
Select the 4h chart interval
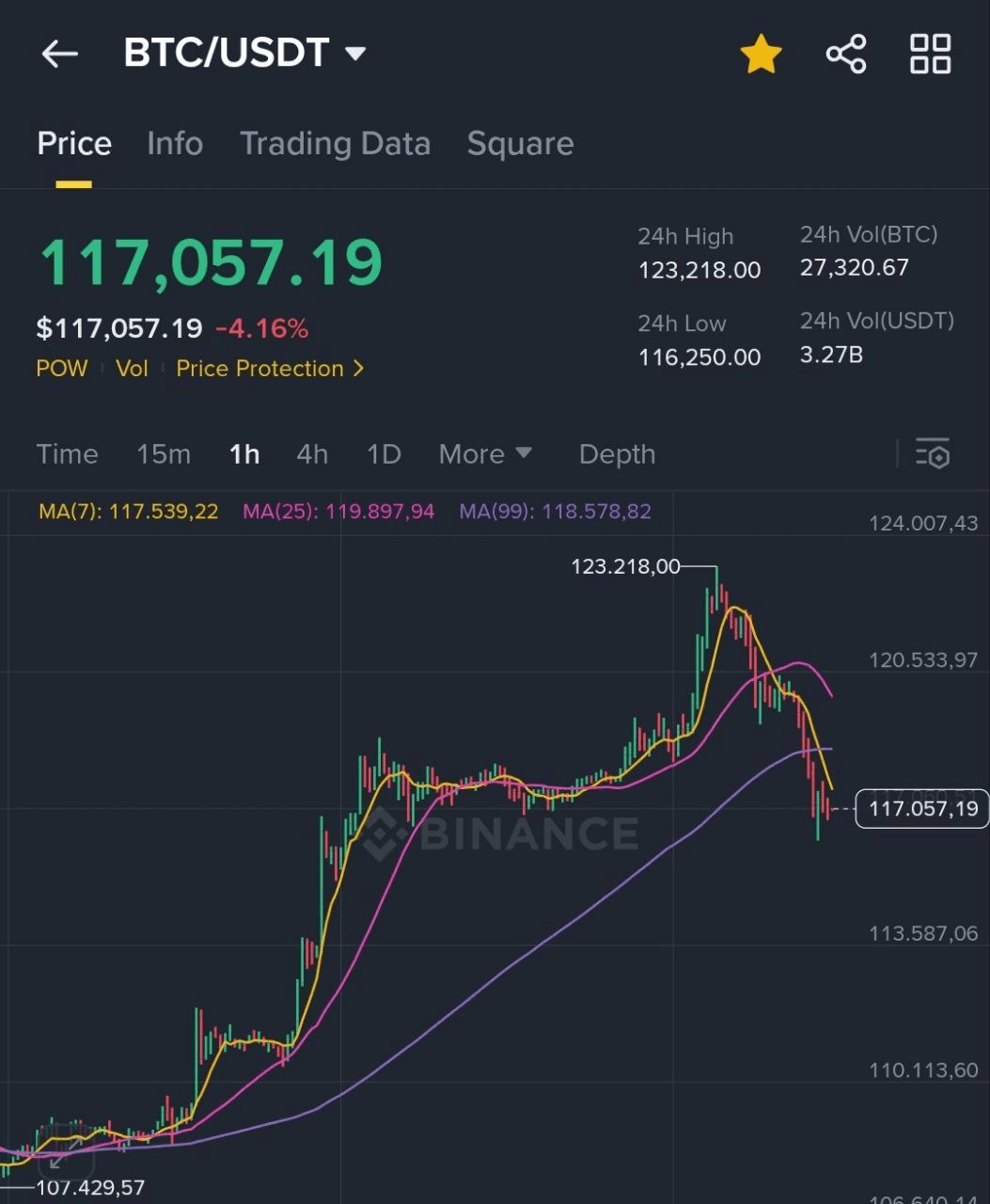click(312, 454)
